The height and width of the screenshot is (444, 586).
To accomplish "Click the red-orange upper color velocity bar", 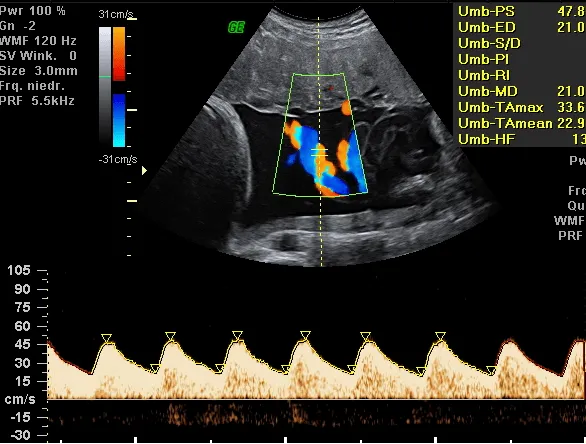I will click(119, 54).
